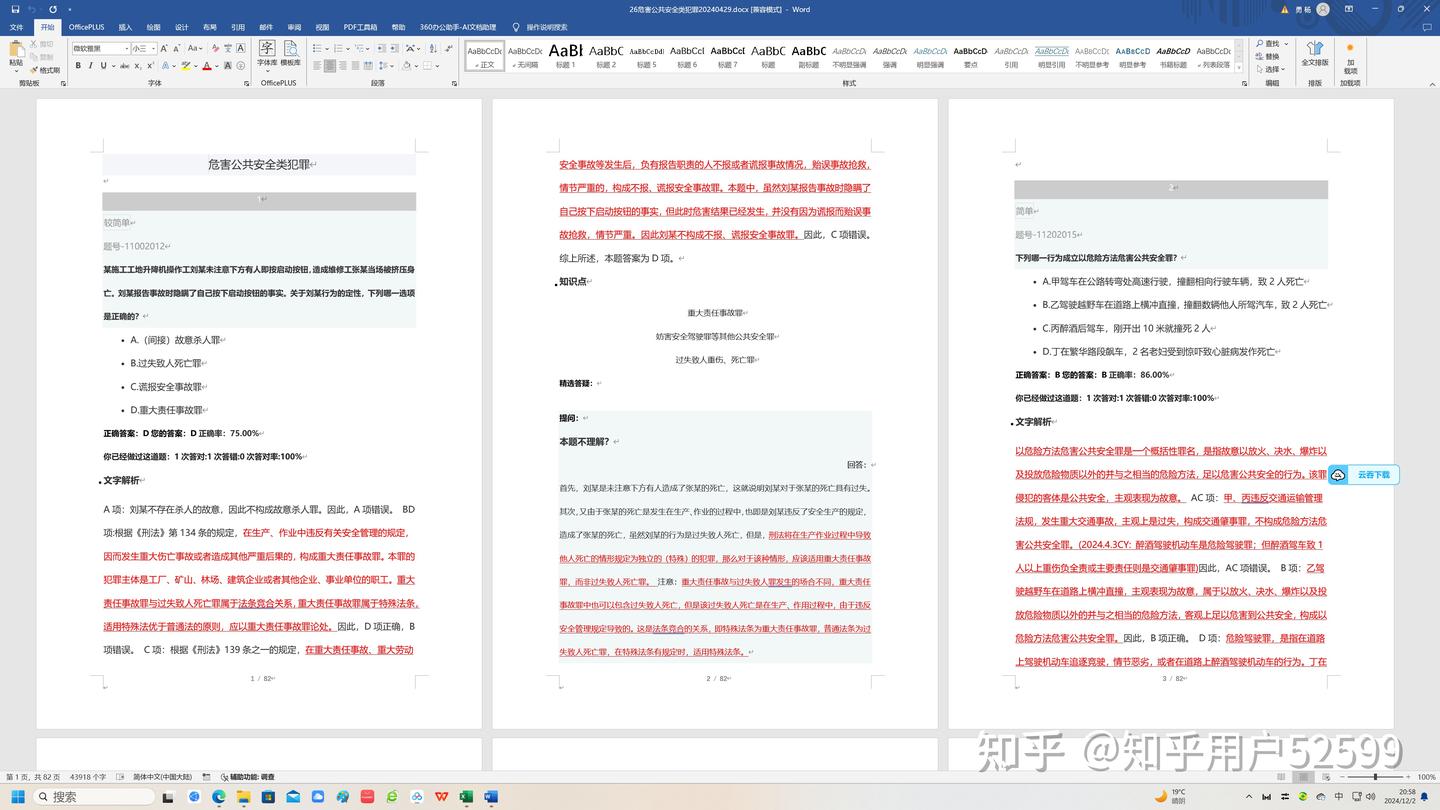Select Align Left paragraph icon
1440x810 pixels.
[317, 66]
